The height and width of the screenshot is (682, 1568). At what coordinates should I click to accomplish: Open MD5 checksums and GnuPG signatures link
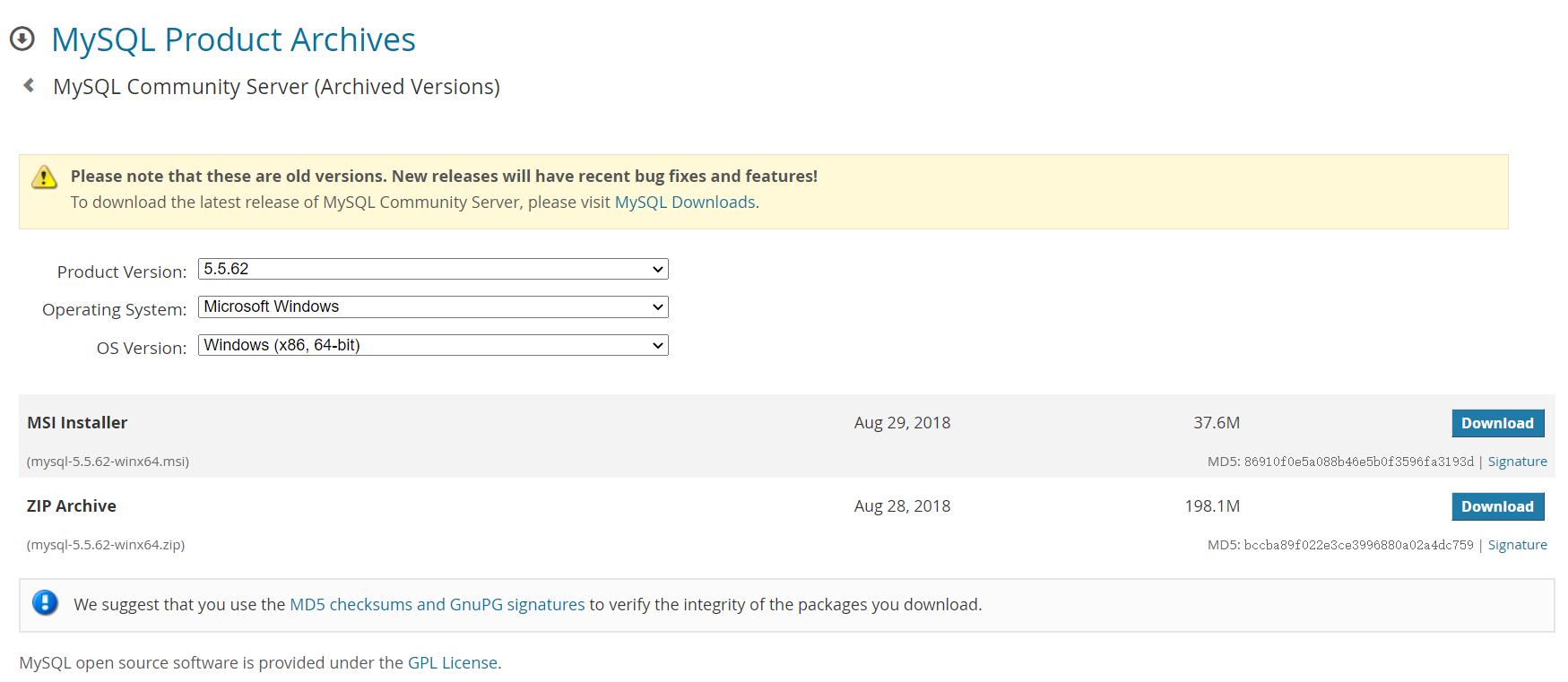click(437, 605)
